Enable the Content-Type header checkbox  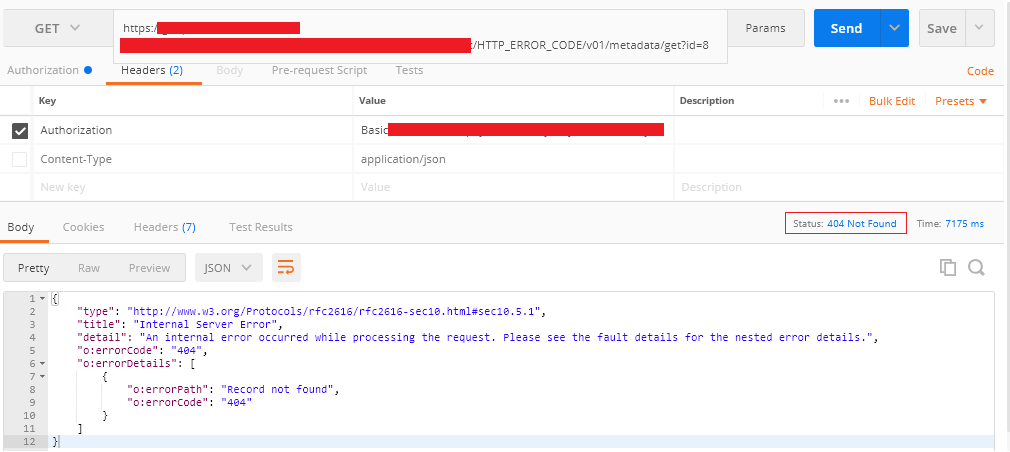click(x=20, y=159)
